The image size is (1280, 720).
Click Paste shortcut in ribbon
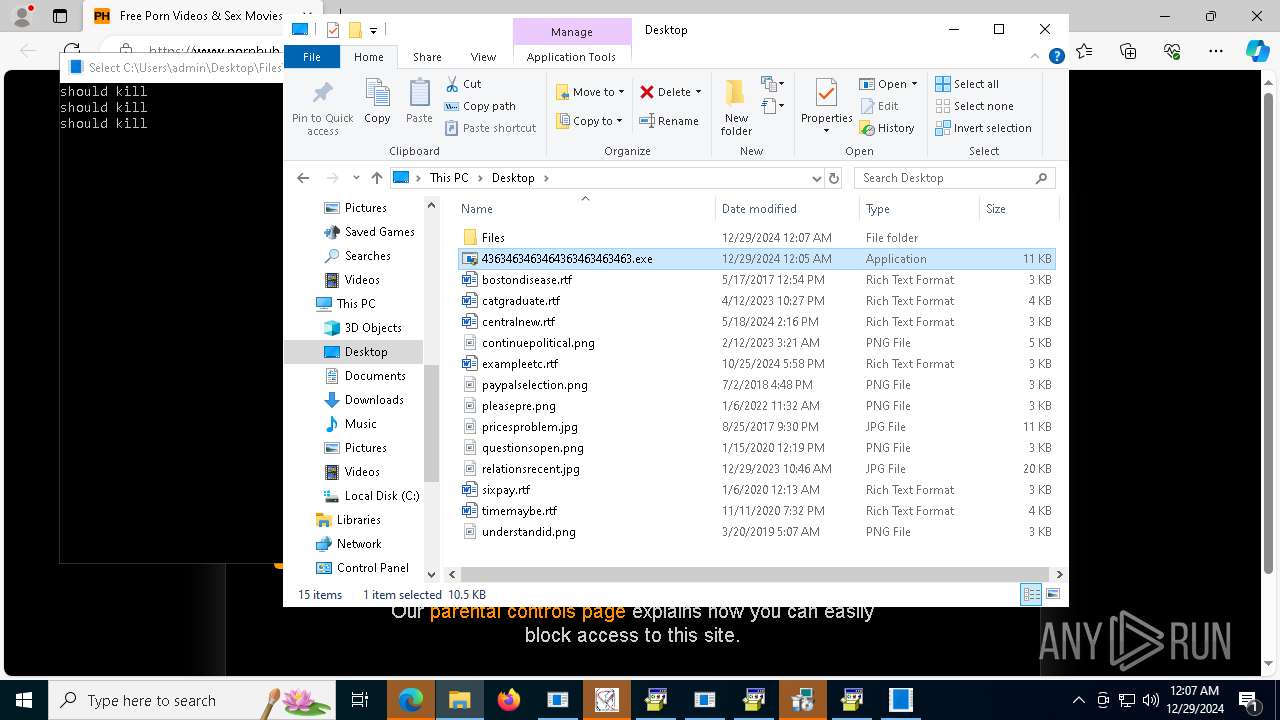point(490,128)
